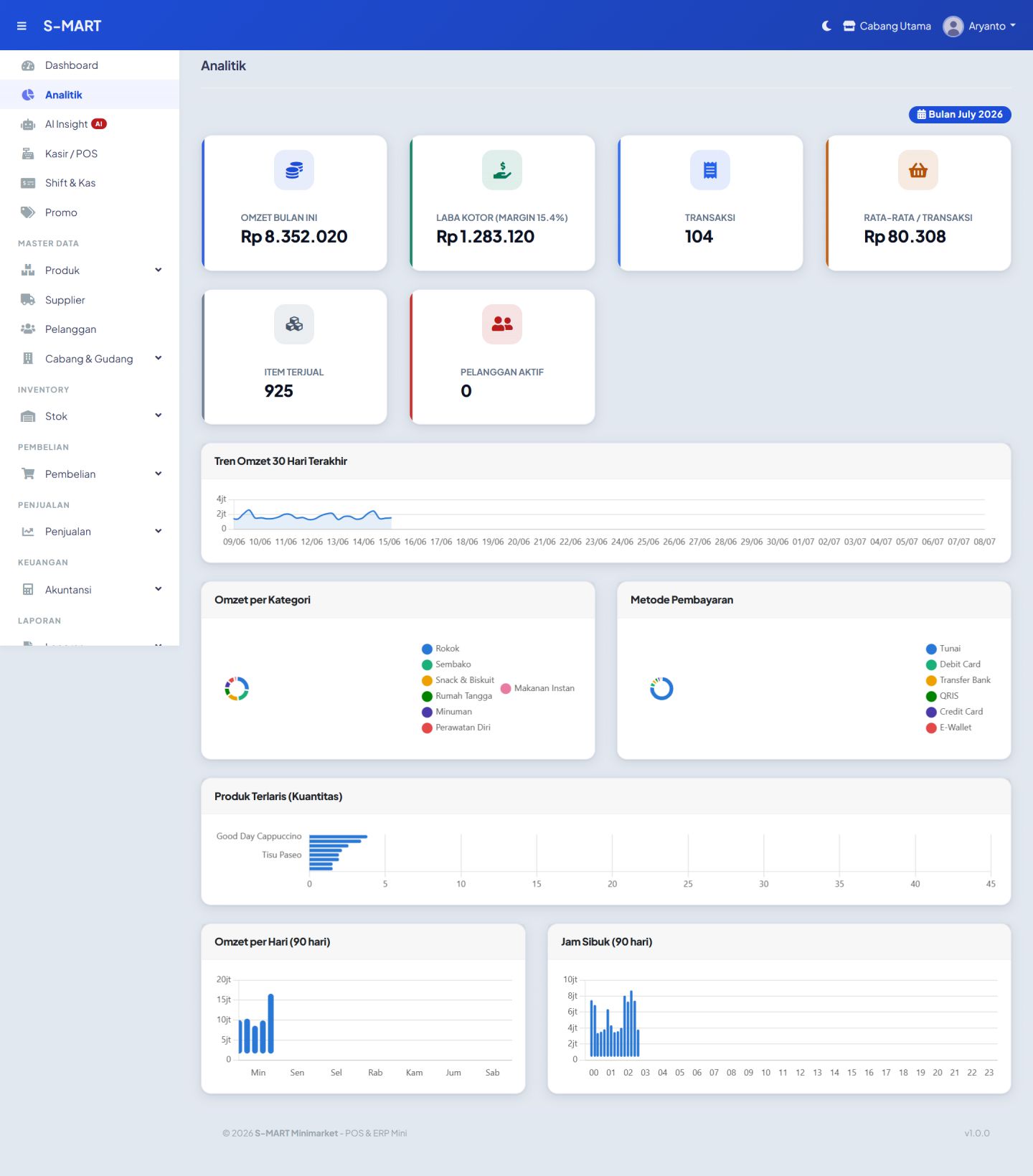The height and width of the screenshot is (1176, 1033).
Task: Open the Dashboard menu item
Action: click(x=90, y=65)
